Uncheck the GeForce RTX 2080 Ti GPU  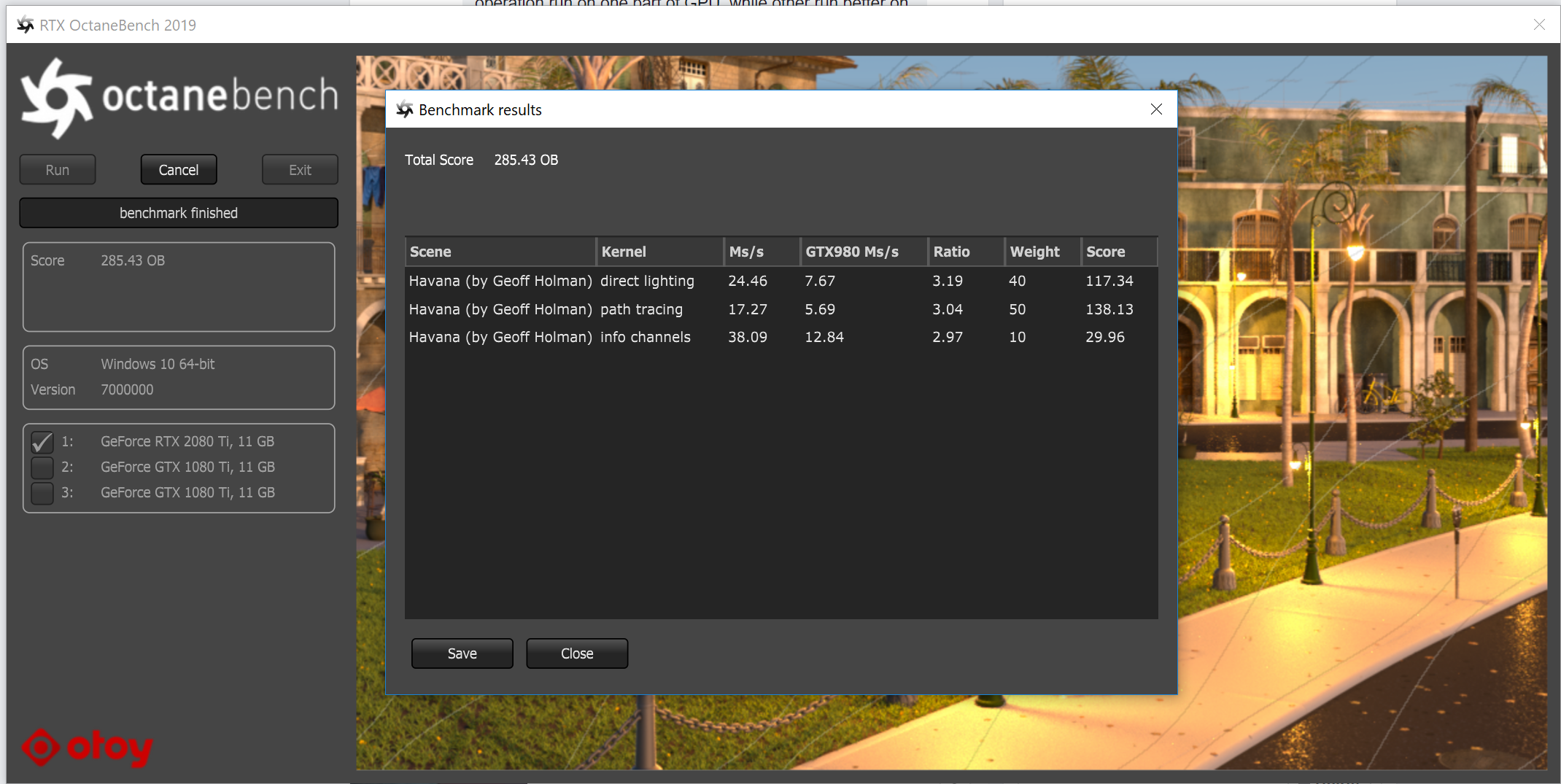coord(42,442)
